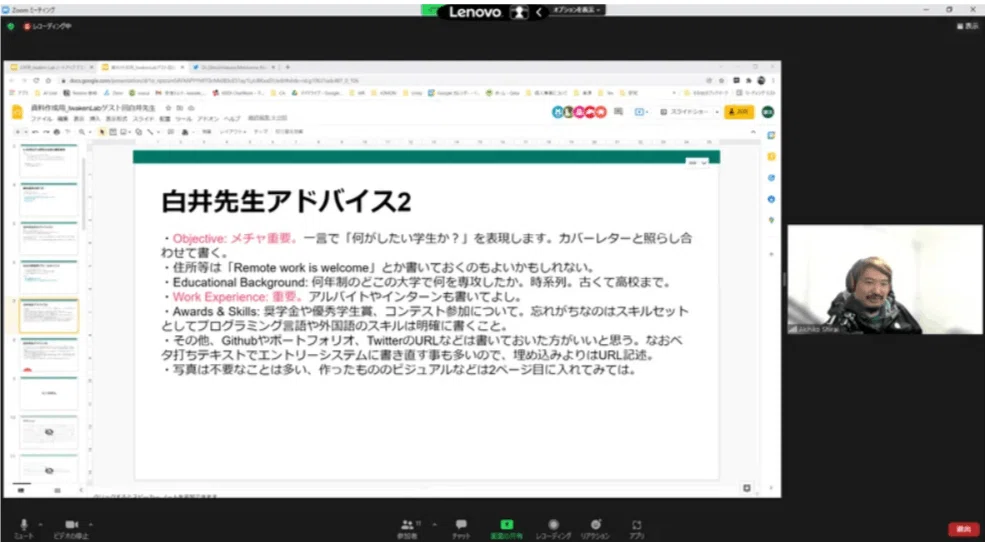
Task: Open the comment history icon
Action: pos(618,112)
